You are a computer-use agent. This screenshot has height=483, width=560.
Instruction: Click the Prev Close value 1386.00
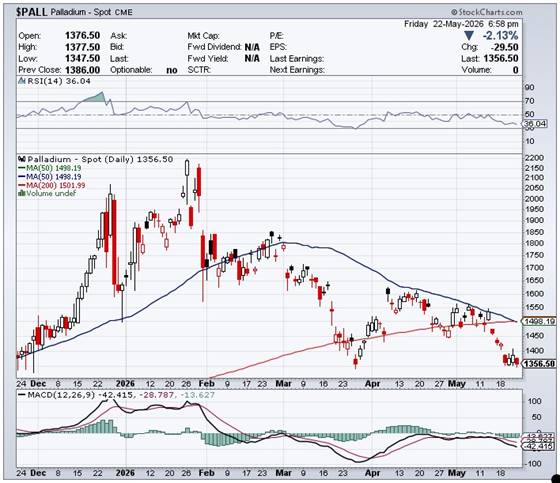coord(82,70)
